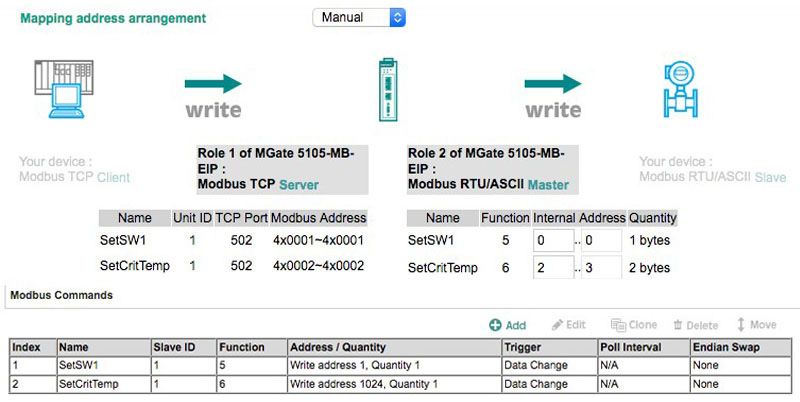
Task: Click the SetSW1 internal address end field
Action: pos(601,240)
